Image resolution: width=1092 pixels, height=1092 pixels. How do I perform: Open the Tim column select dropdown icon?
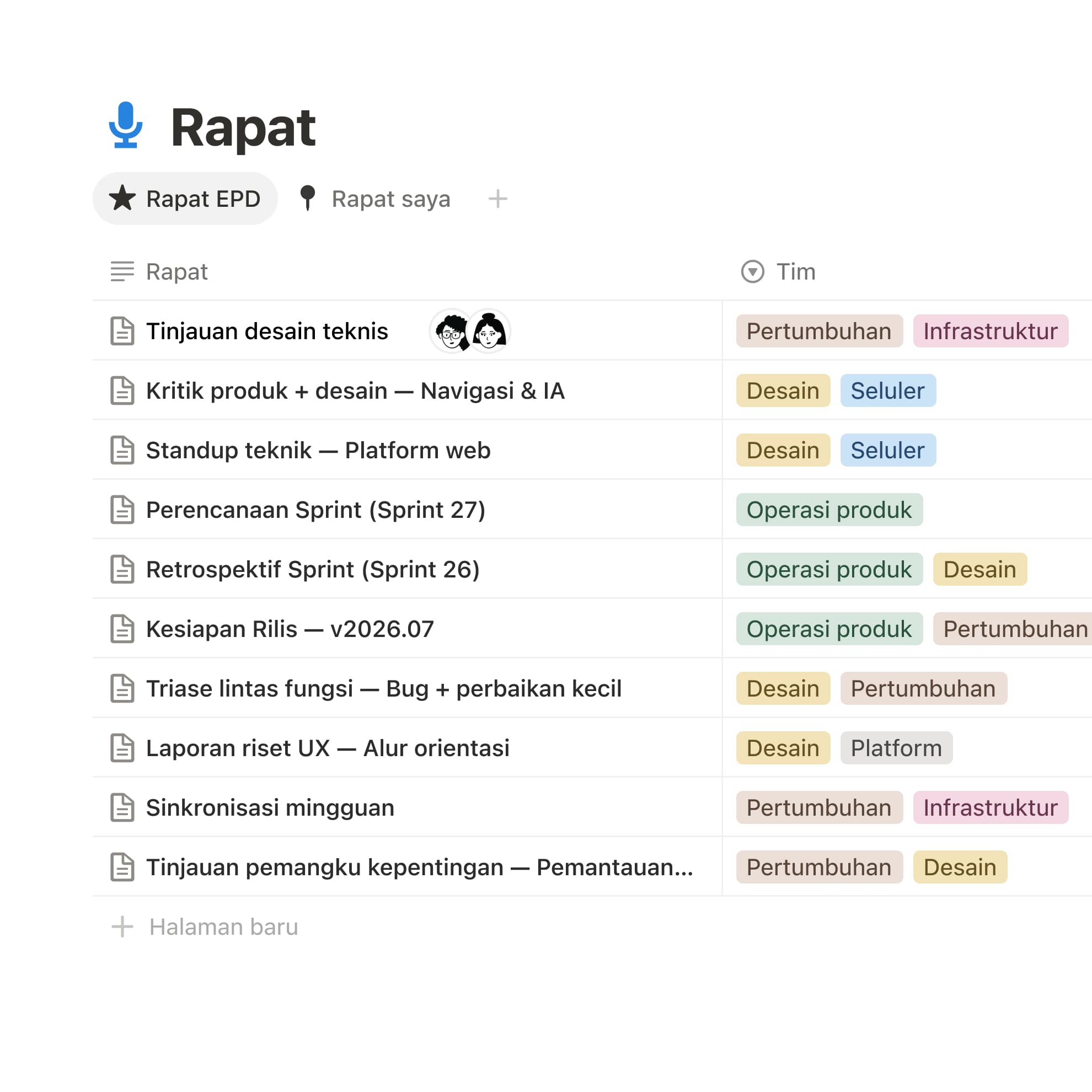pos(752,271)
